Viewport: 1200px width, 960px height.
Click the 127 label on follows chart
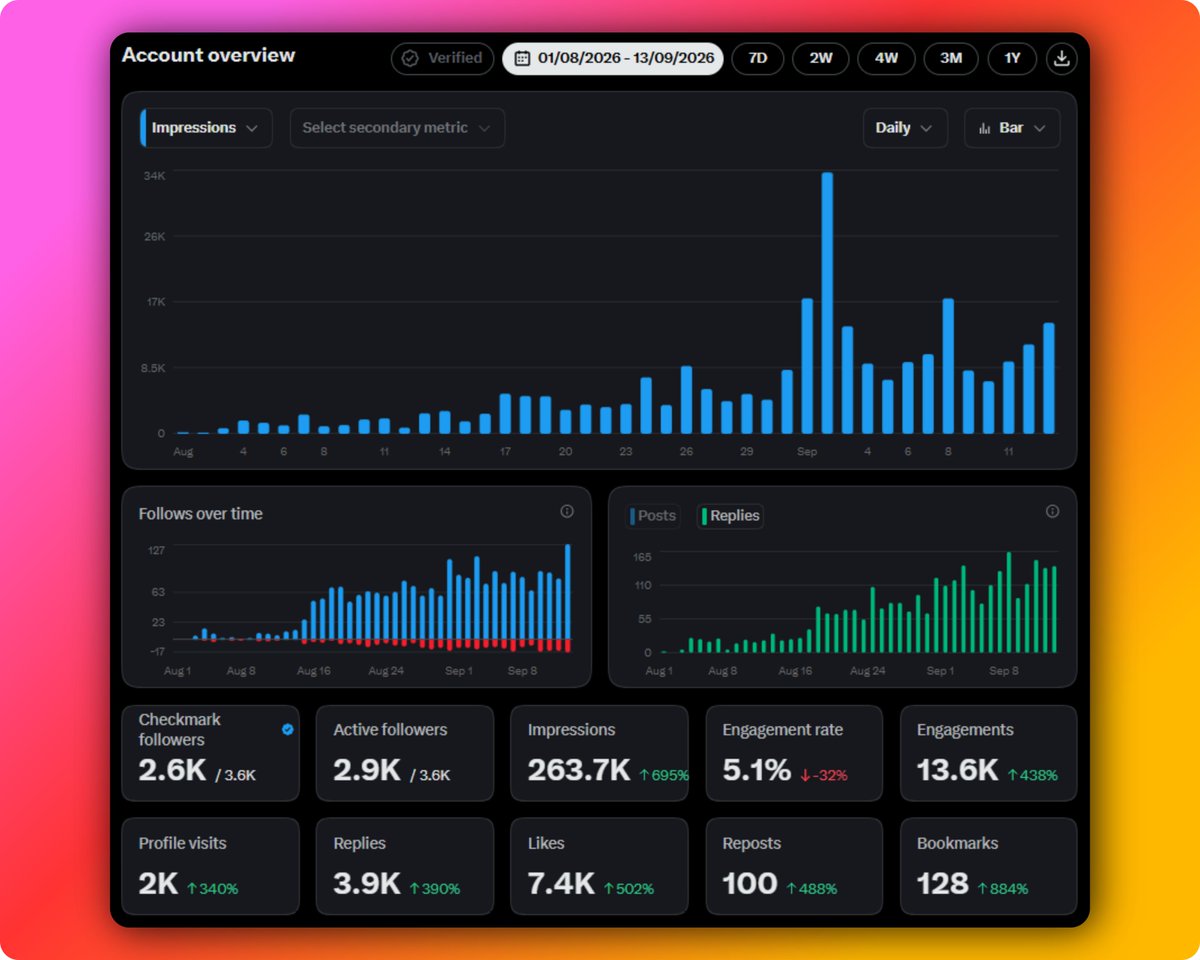click(156, 550)
